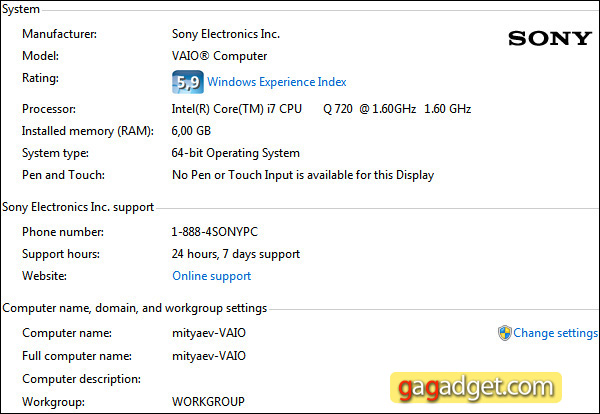The image size is (600, 414).
Task: Click the Rating: label
Action: (40, 78)
